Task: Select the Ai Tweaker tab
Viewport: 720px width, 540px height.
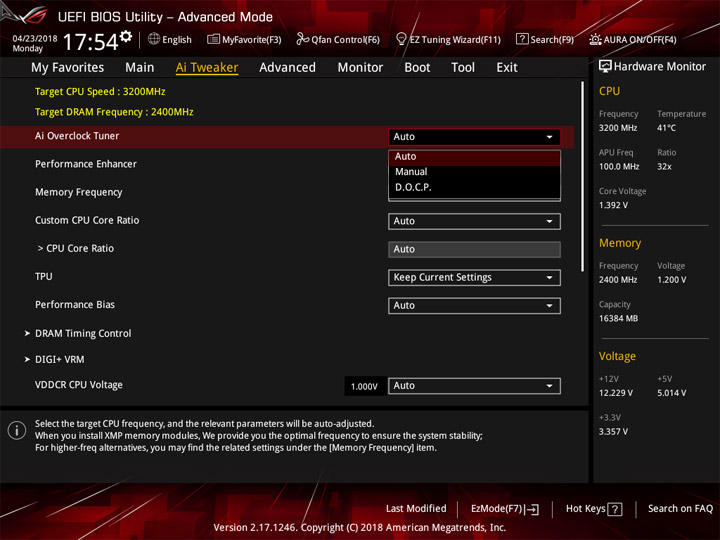Action: click(207, 68)
